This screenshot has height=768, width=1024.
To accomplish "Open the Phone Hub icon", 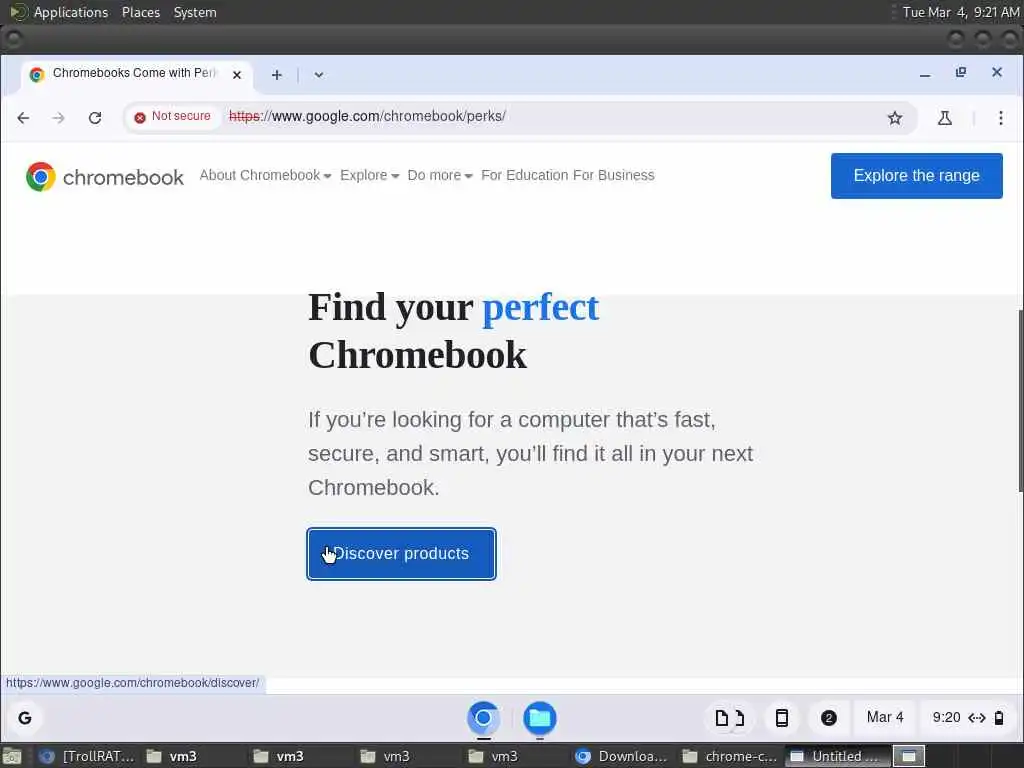I will pyautogui.click(x=781, y=718).
